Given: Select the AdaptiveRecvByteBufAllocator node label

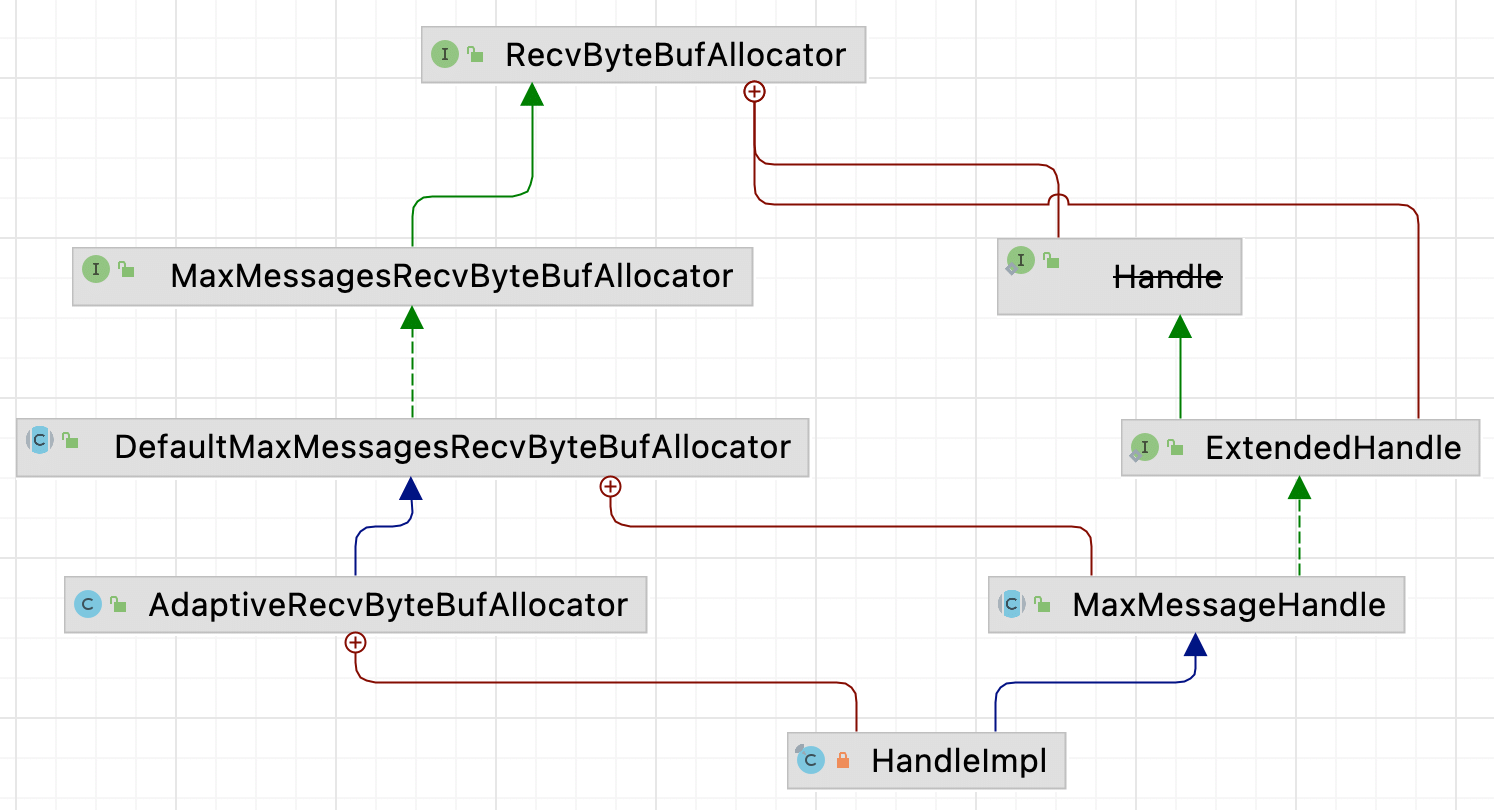Looking at the screenshot, I should 388,604.
